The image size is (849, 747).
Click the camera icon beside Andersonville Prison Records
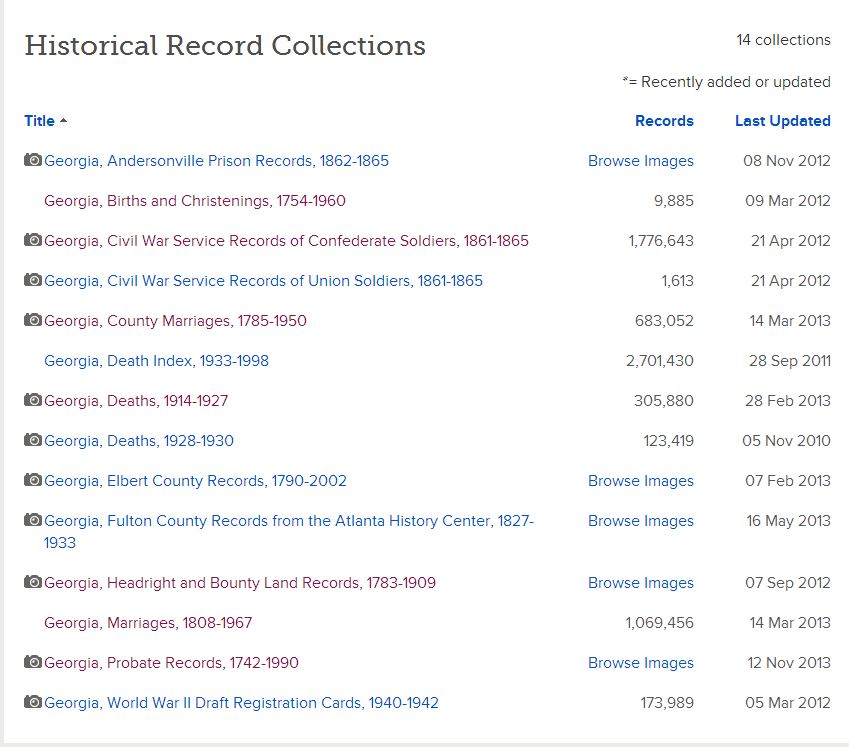(33, 160)
